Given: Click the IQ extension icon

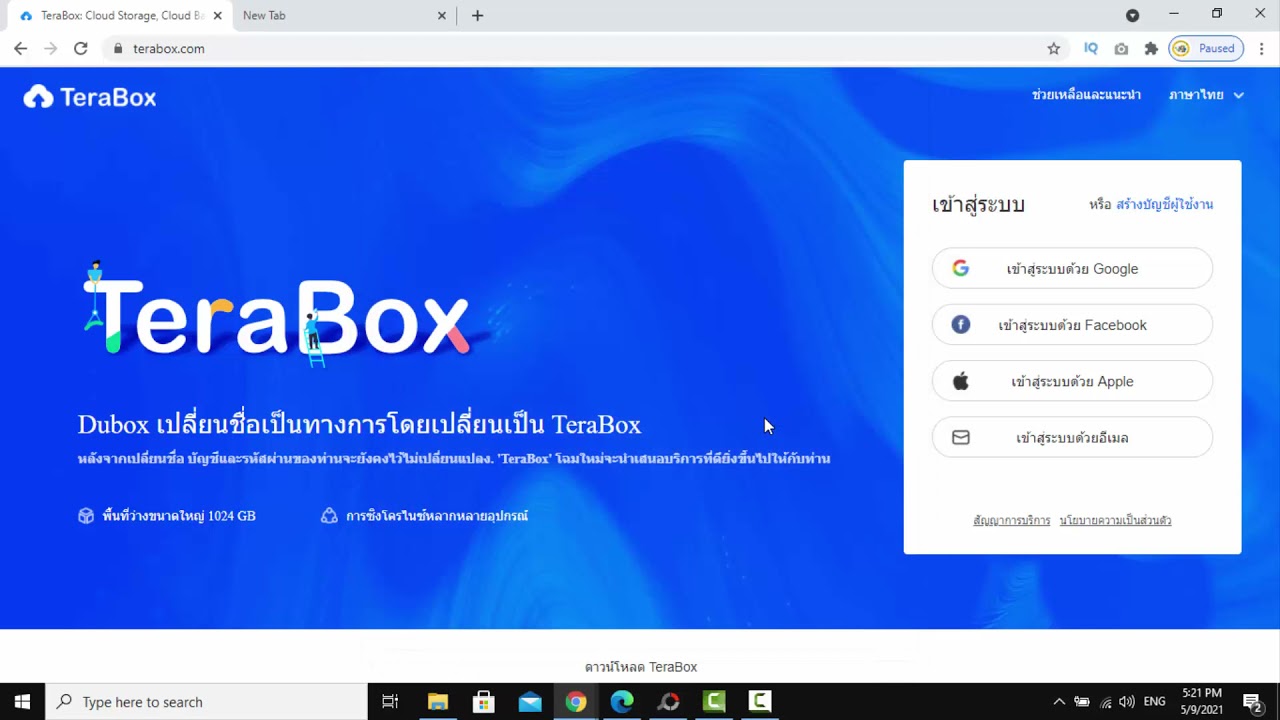Looking at the screenshot, I should (x=1091, y=48).
